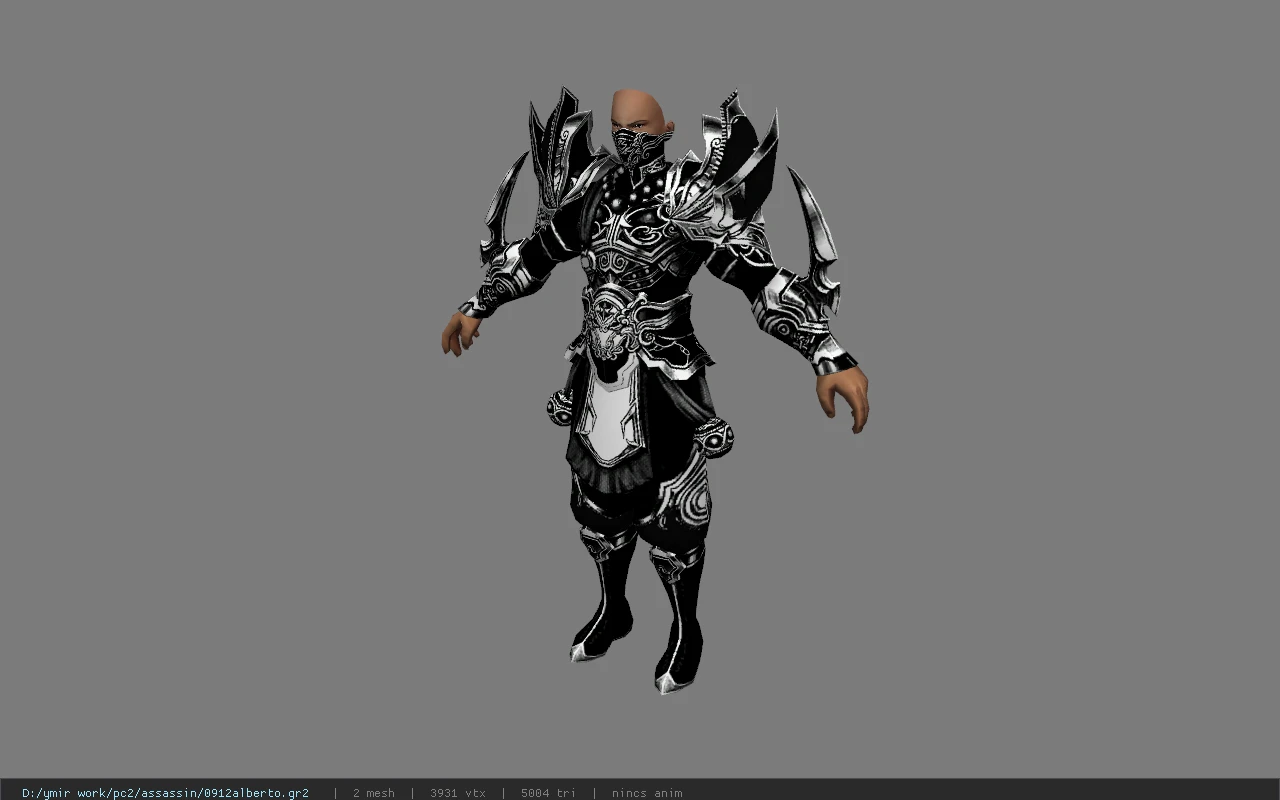Click the model's bare hand near the curved blade
This screenshot has height=800, width=1280.
(459, 332)
